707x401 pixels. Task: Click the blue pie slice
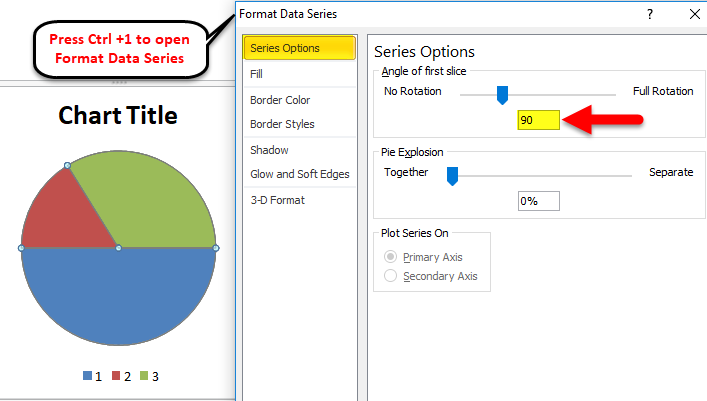pyautogui.click(x=118, y=300)
